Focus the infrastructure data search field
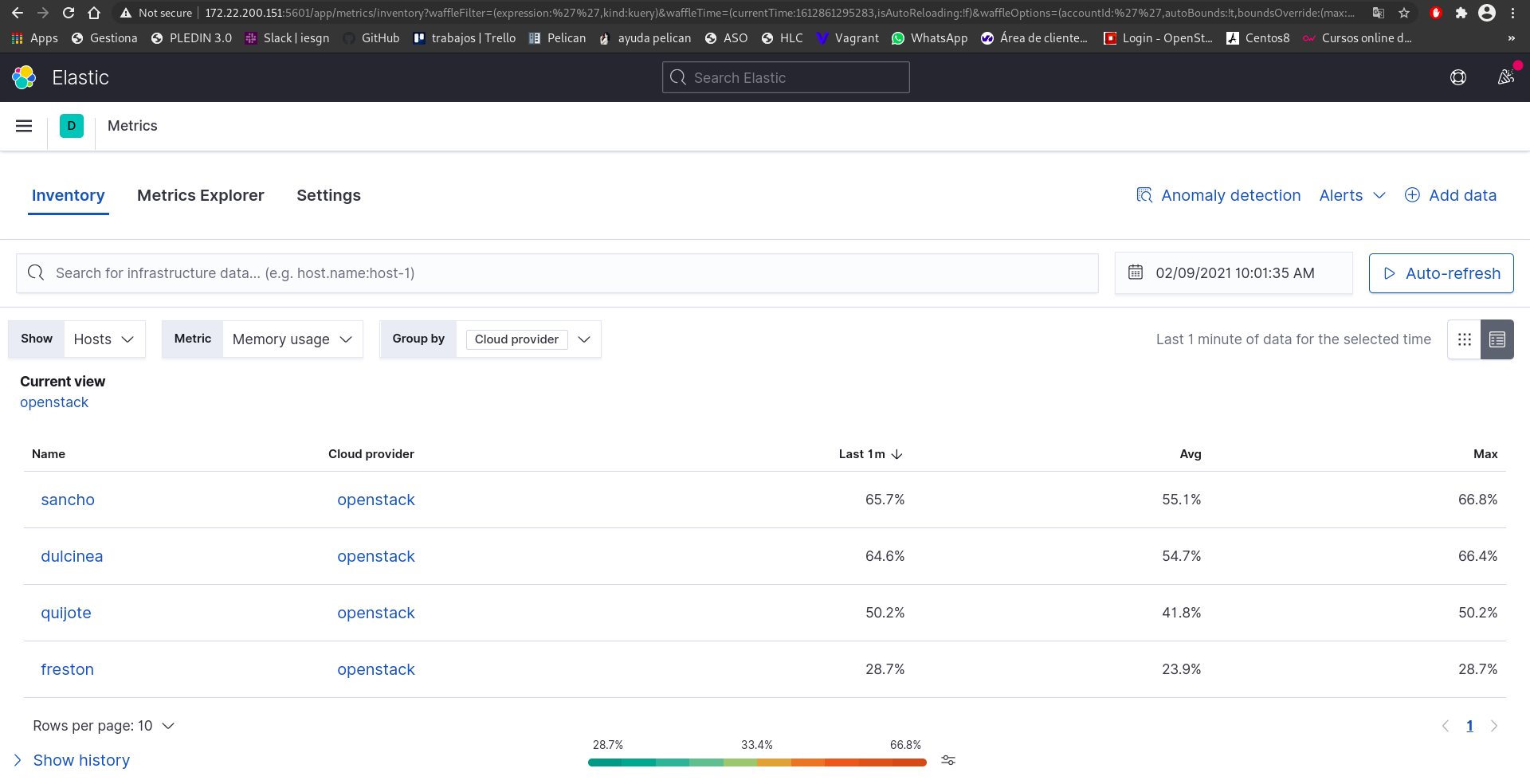This screenshot has width=1530, height=784. pyautogui.click(x=558, y=273)
